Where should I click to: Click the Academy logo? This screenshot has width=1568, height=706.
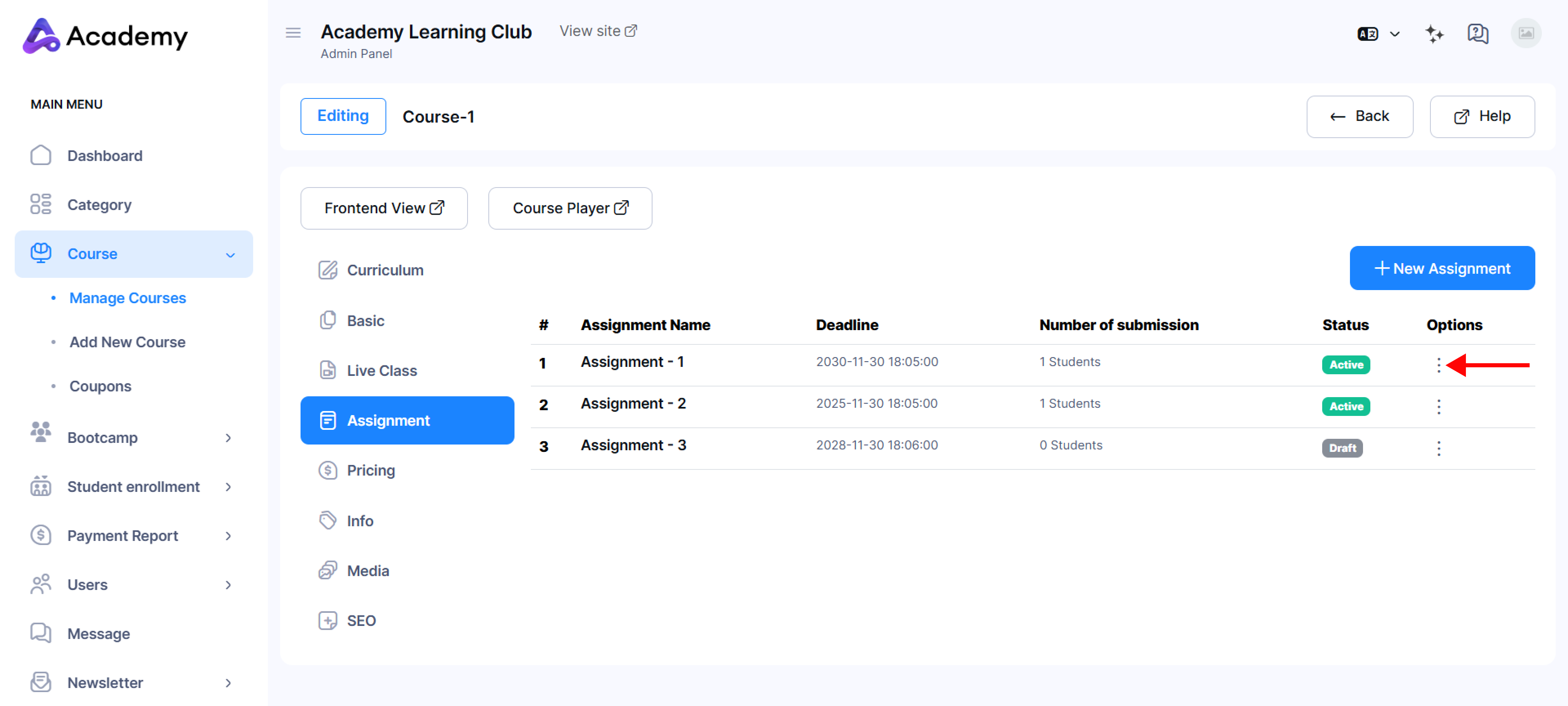coord(105,36)
